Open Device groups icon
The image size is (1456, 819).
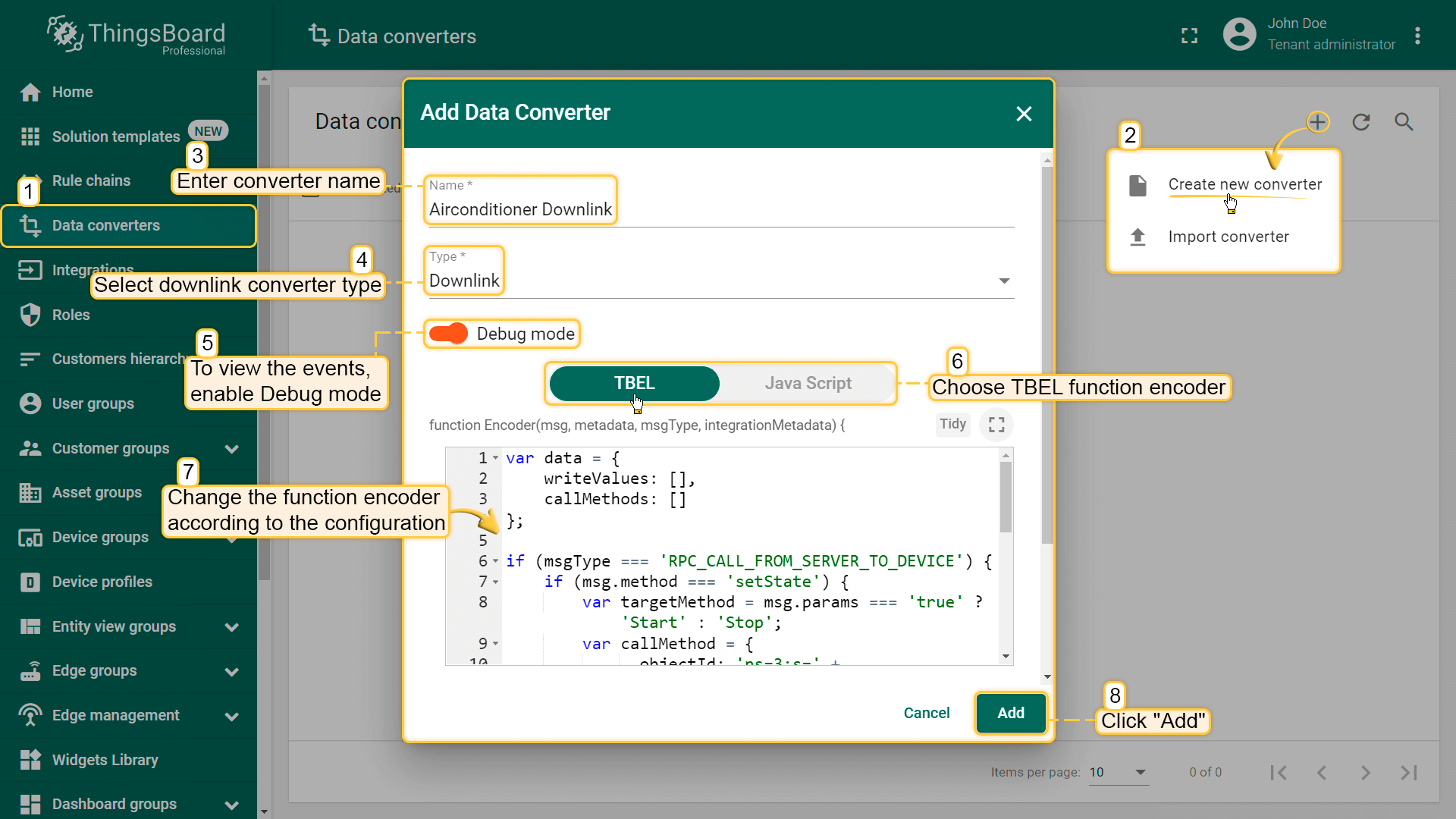(30, 538)
